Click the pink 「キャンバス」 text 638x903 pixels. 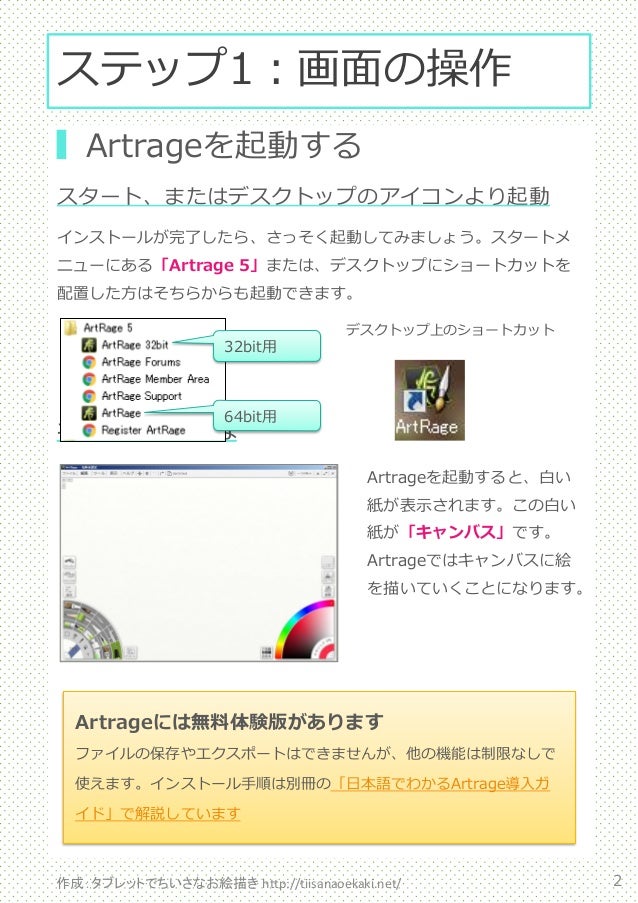tap(454, 532)
